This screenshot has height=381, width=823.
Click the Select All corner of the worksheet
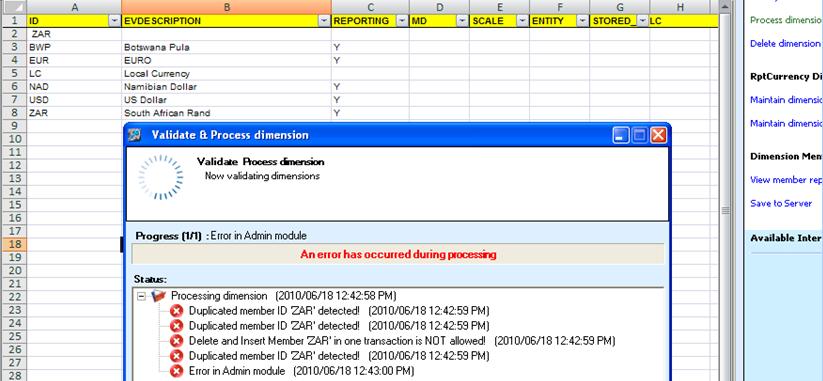[x=14, y=7]
